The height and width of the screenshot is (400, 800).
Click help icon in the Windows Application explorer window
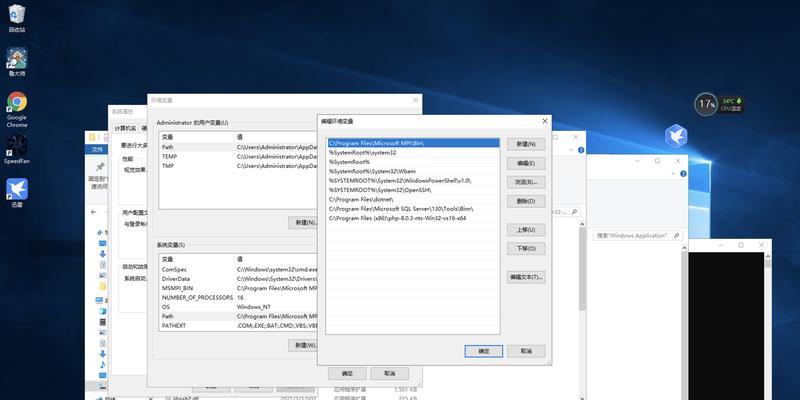point(683,174)
